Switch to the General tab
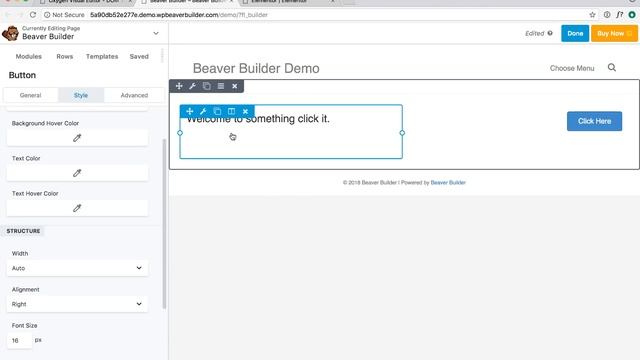 click(x=31, y=95)
